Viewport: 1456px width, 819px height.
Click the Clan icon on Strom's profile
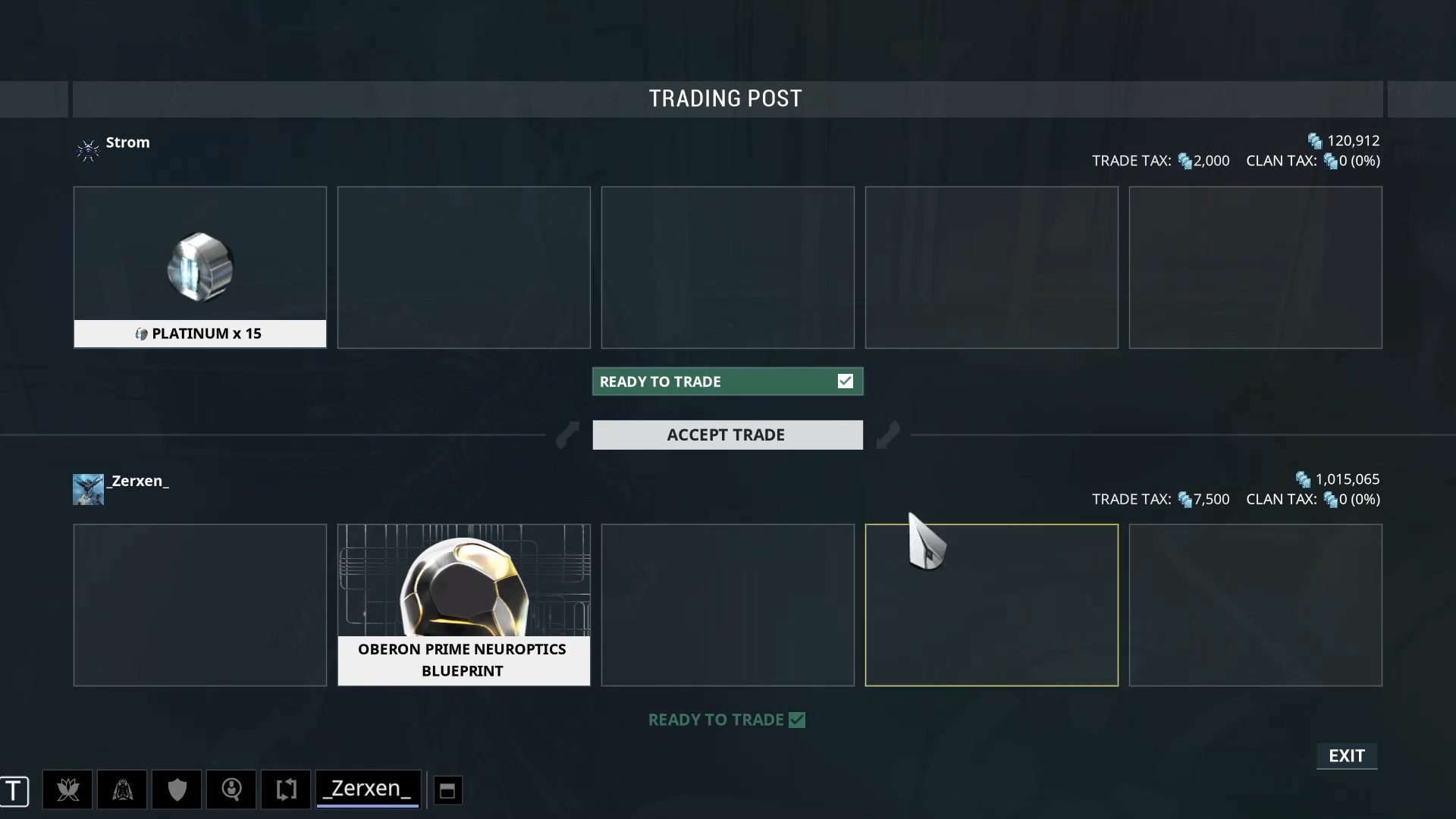(87, 150)
